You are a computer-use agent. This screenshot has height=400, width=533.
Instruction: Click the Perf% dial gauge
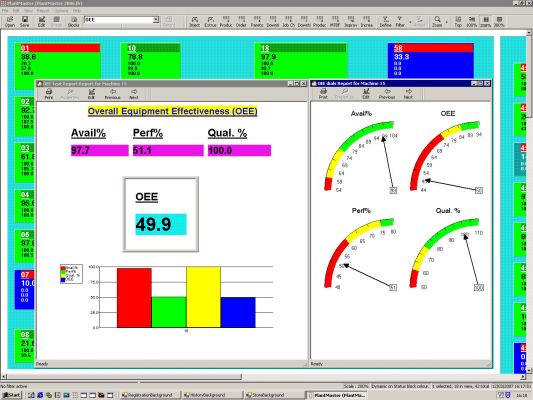(x=361, y=253)
